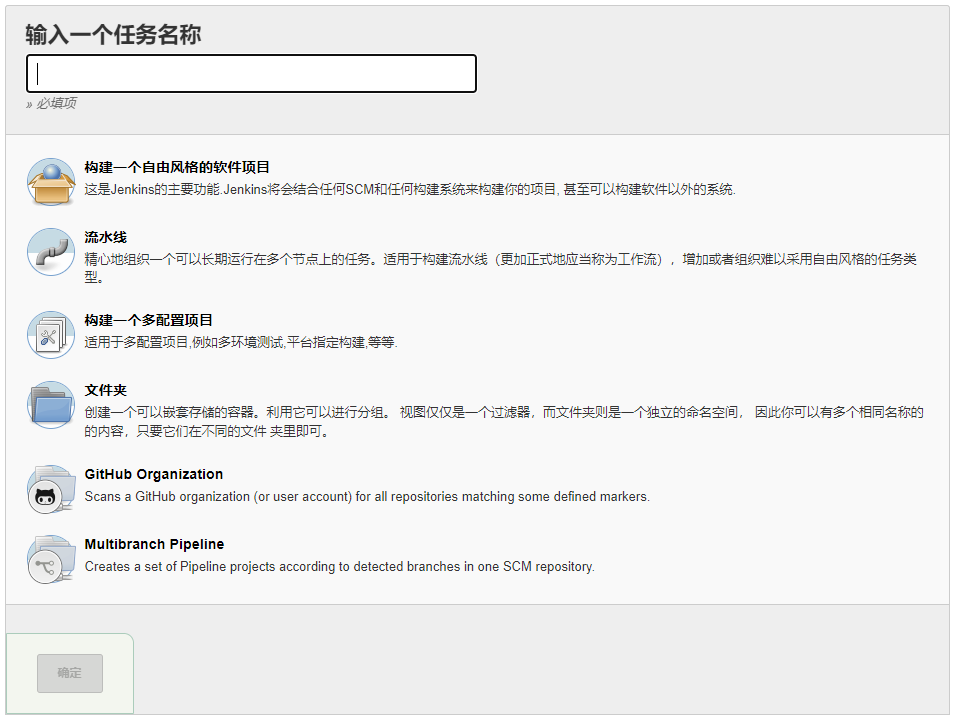Viewport: 954px width, 726px height.
Task: Click description 'Scans a GitHub organization'
Action: 367,497
